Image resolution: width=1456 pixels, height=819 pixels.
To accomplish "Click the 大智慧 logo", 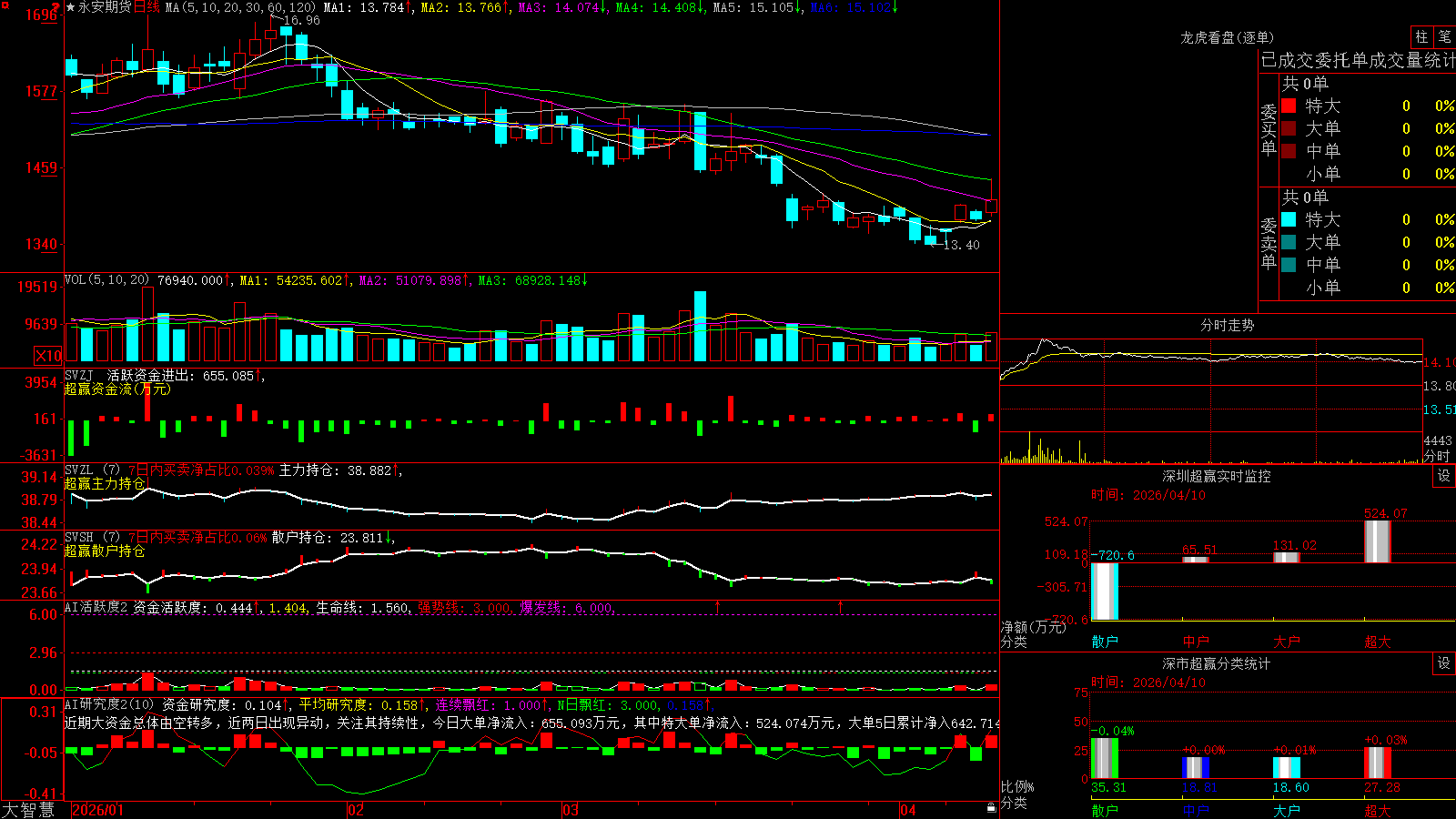I will click(28, 809).
